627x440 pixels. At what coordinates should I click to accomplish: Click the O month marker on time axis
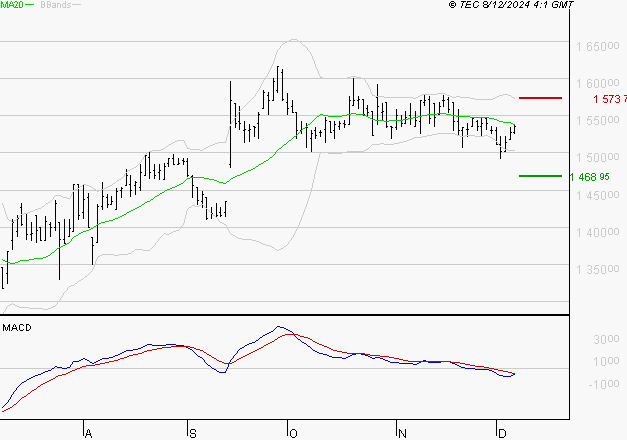point(293,434)
